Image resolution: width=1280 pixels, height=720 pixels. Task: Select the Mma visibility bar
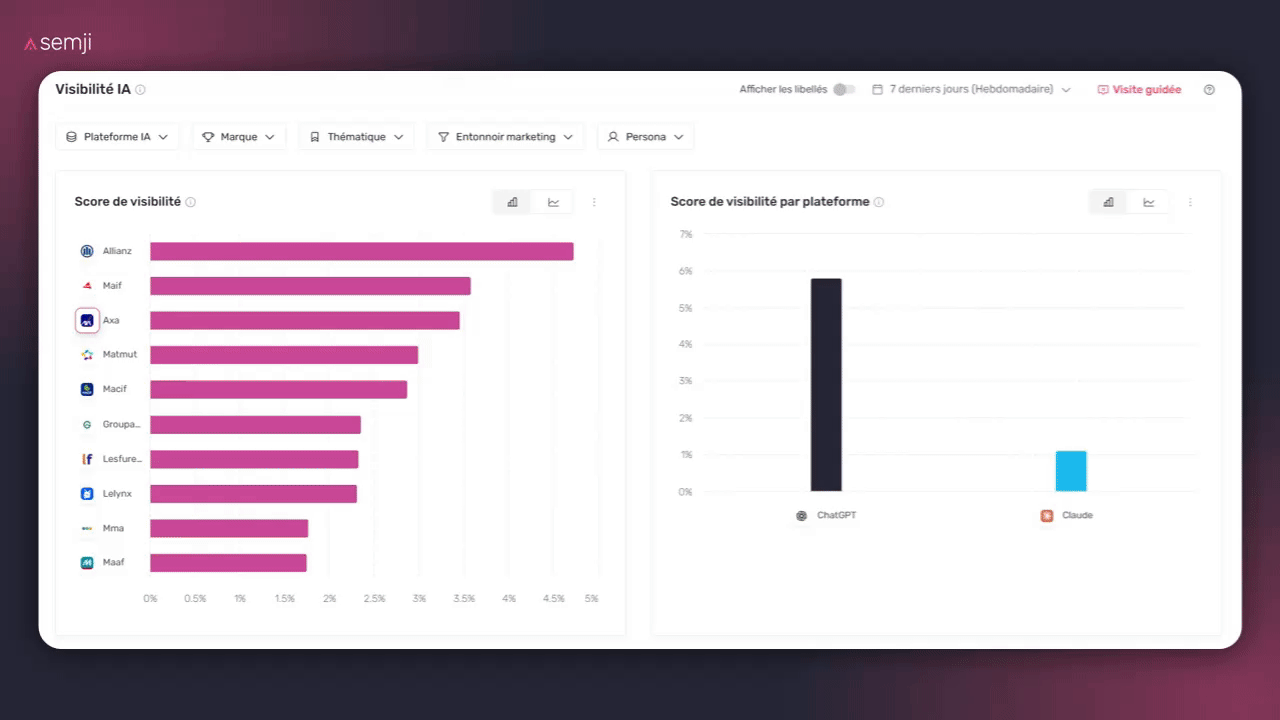pos(229,528)
